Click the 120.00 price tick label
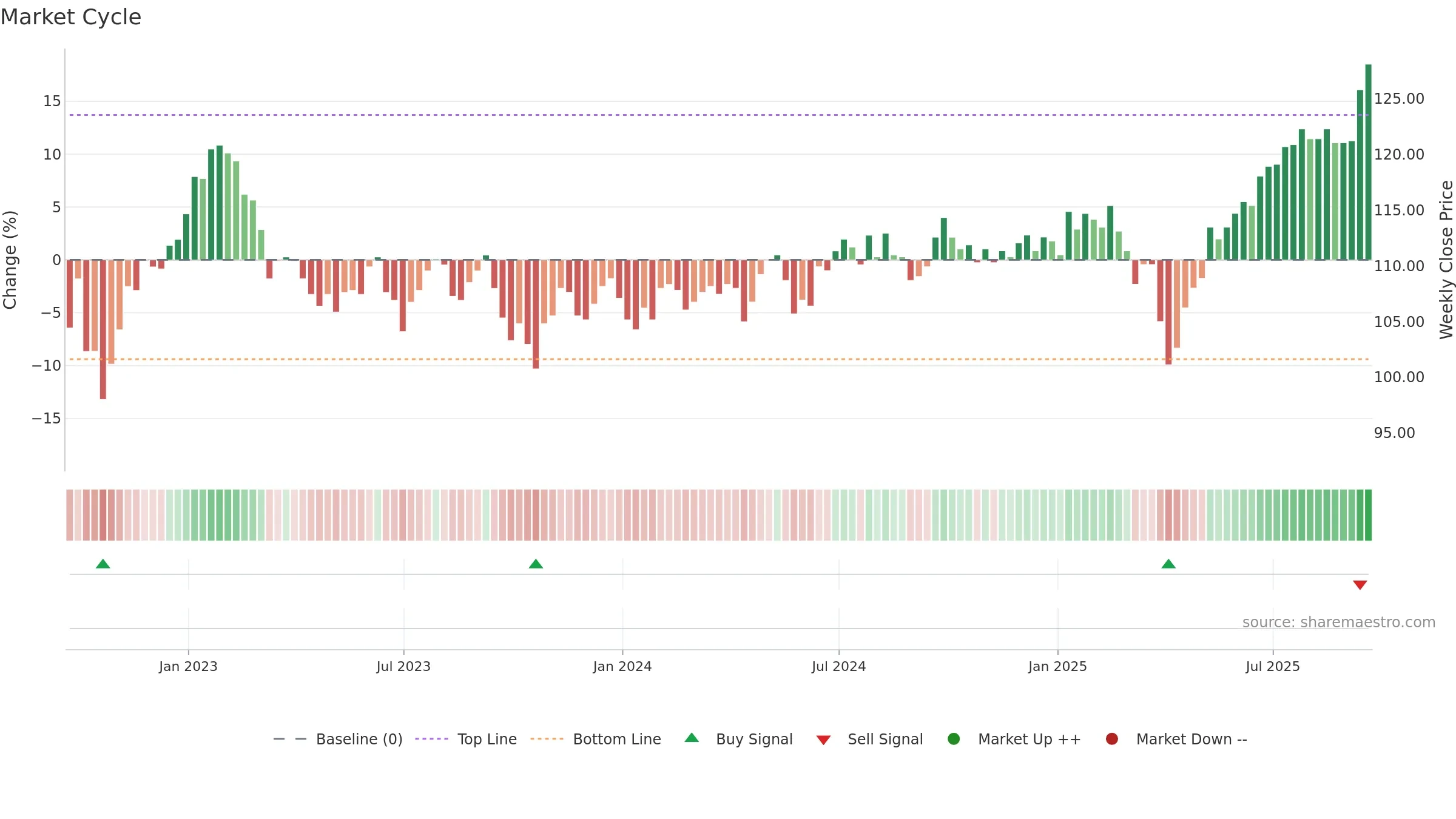 tap(1399, 155)
